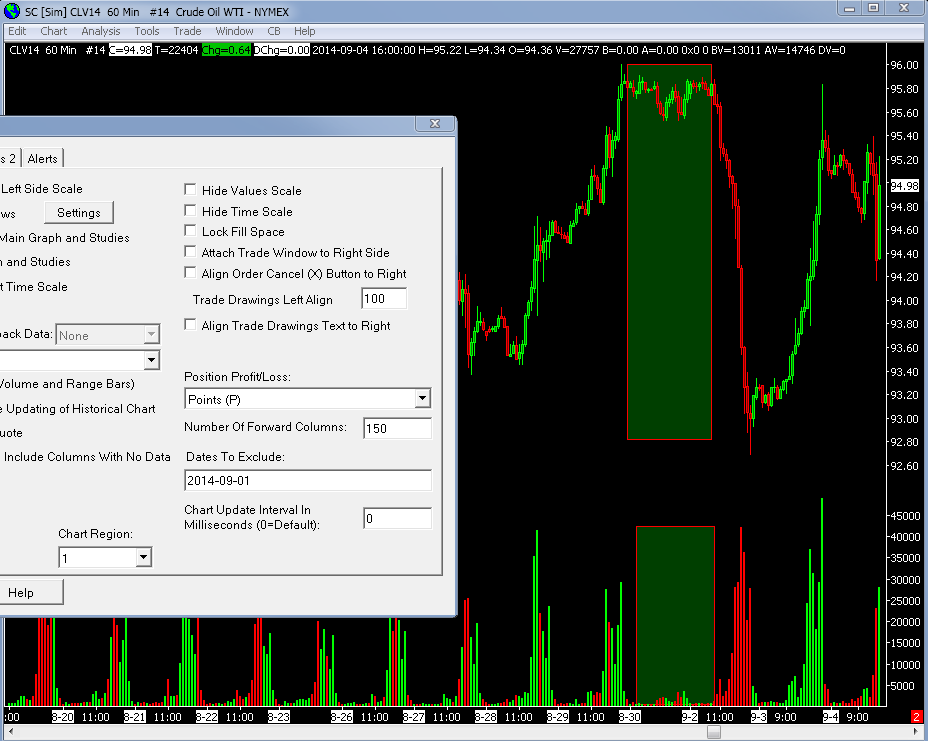
Task: Open the Trade menu
Action: pyautogui.click(x=187, y=31)
